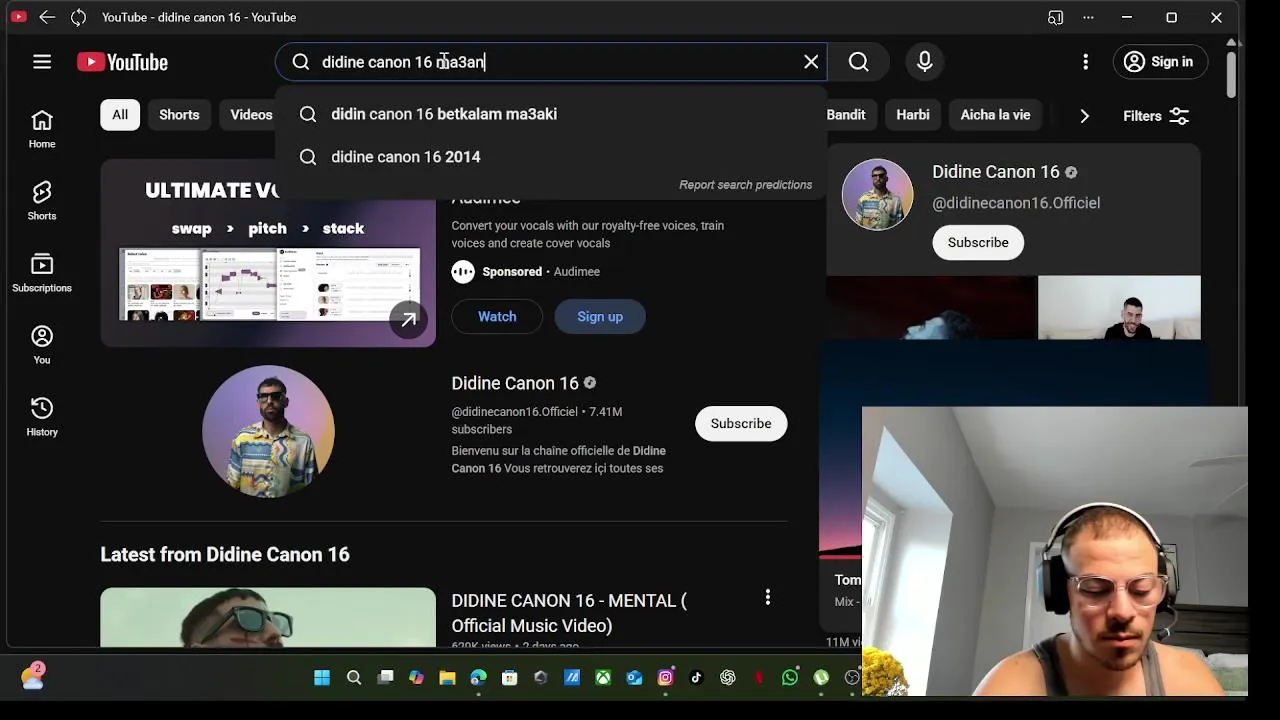Click 'Latest from Didine Canon 16' heading
The height and width of the screenshot is (720, 1280).
tap(225, 555)
